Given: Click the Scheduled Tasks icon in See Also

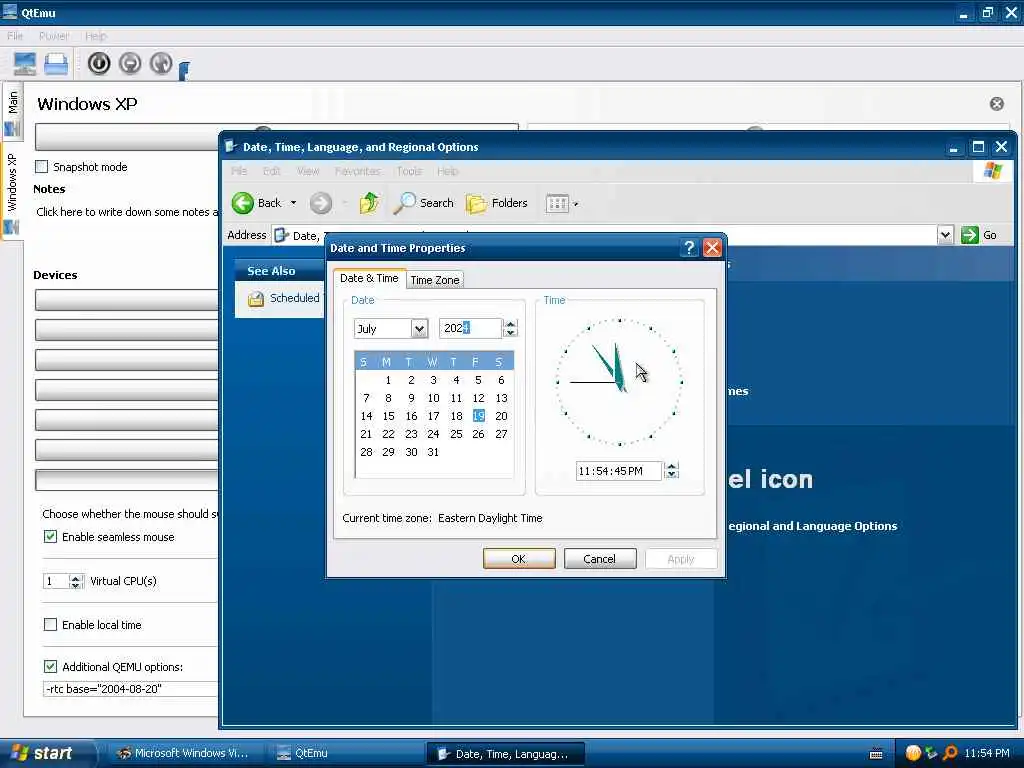Looking at the screenshot, I should (255, 298).
